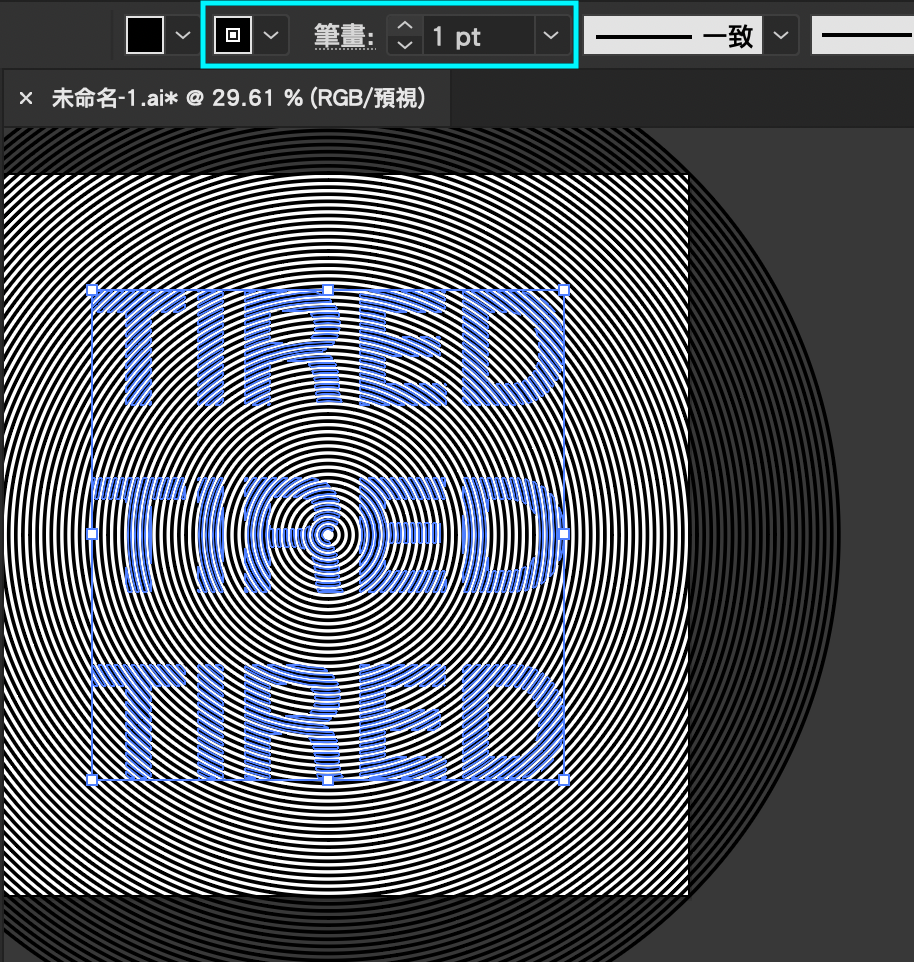The width and height of the screenshot is (914, 962).
Task: Decrease stroke weight with down arrow
Action: (x=405, y=45)
